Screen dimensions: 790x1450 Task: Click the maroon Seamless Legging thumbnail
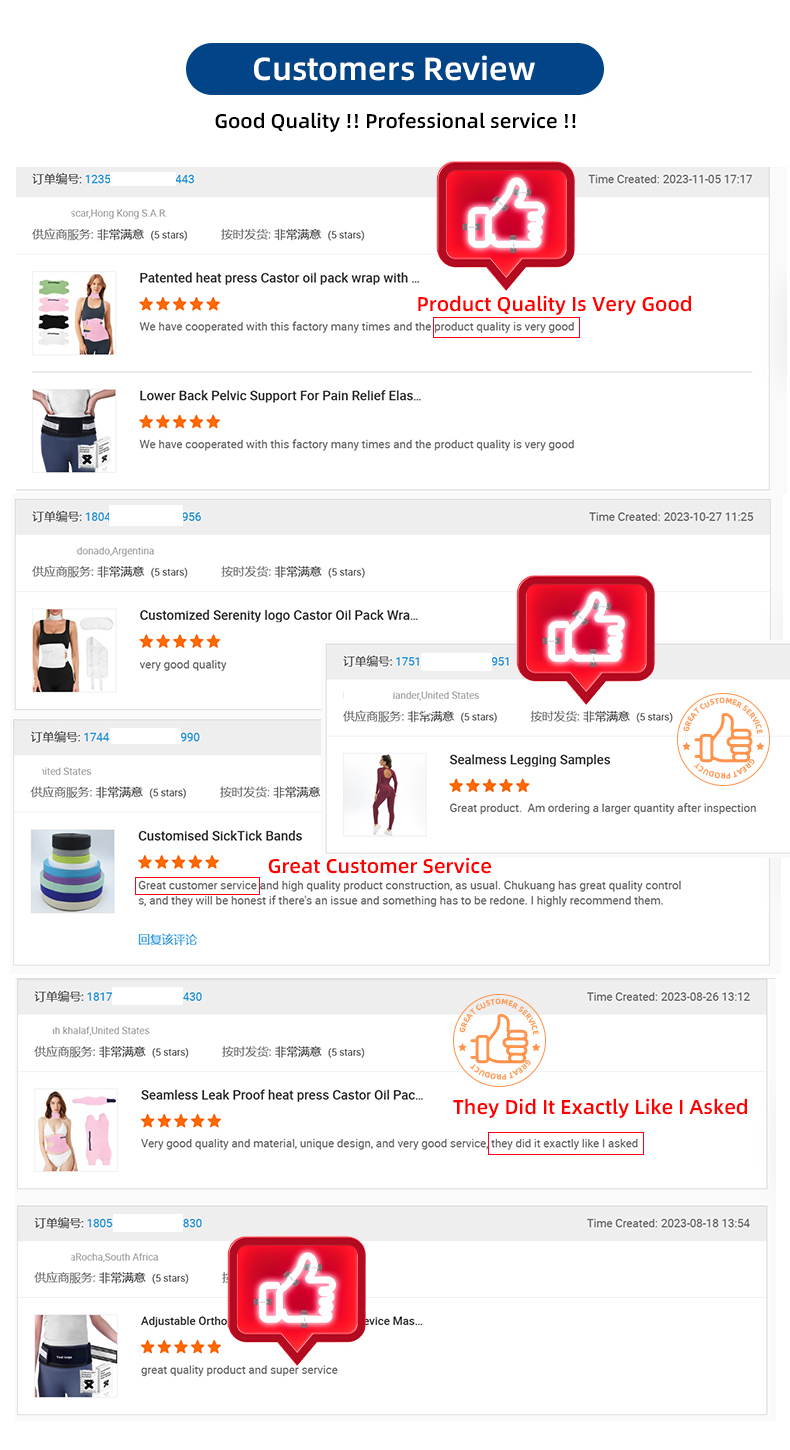tap(384, 795)
